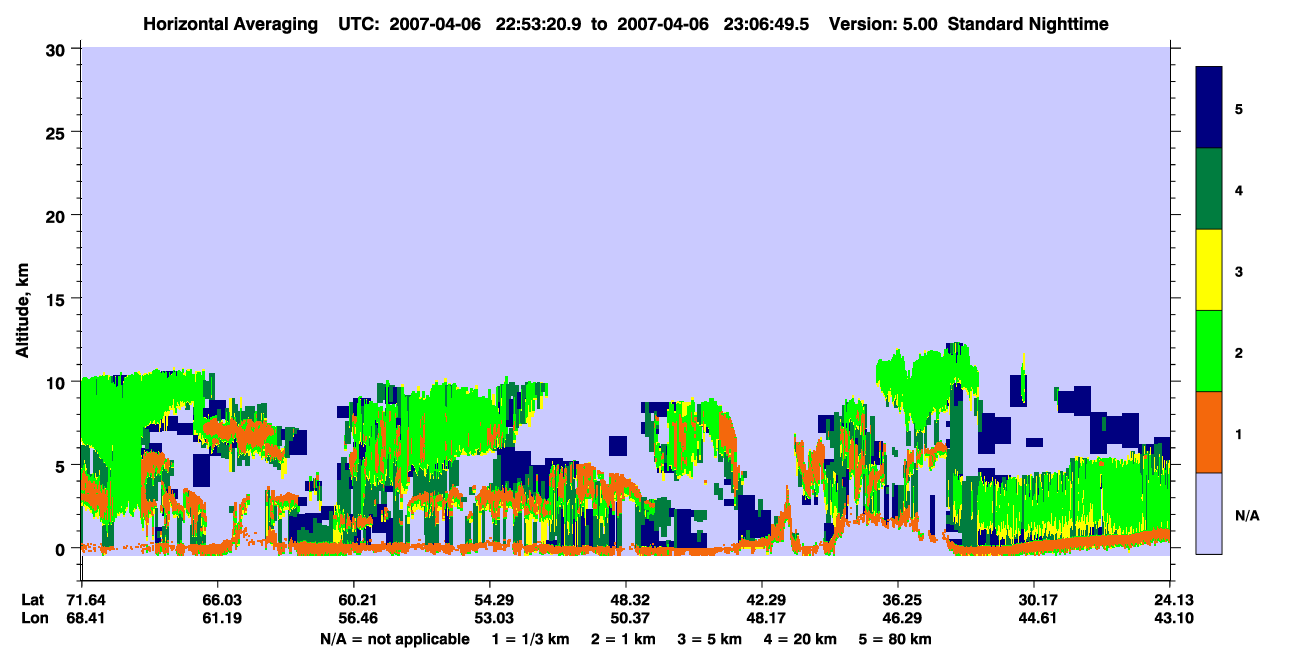Click 'Standard Nighttime' in the title
This screenshot has width=1300, height=667.
1028,24
